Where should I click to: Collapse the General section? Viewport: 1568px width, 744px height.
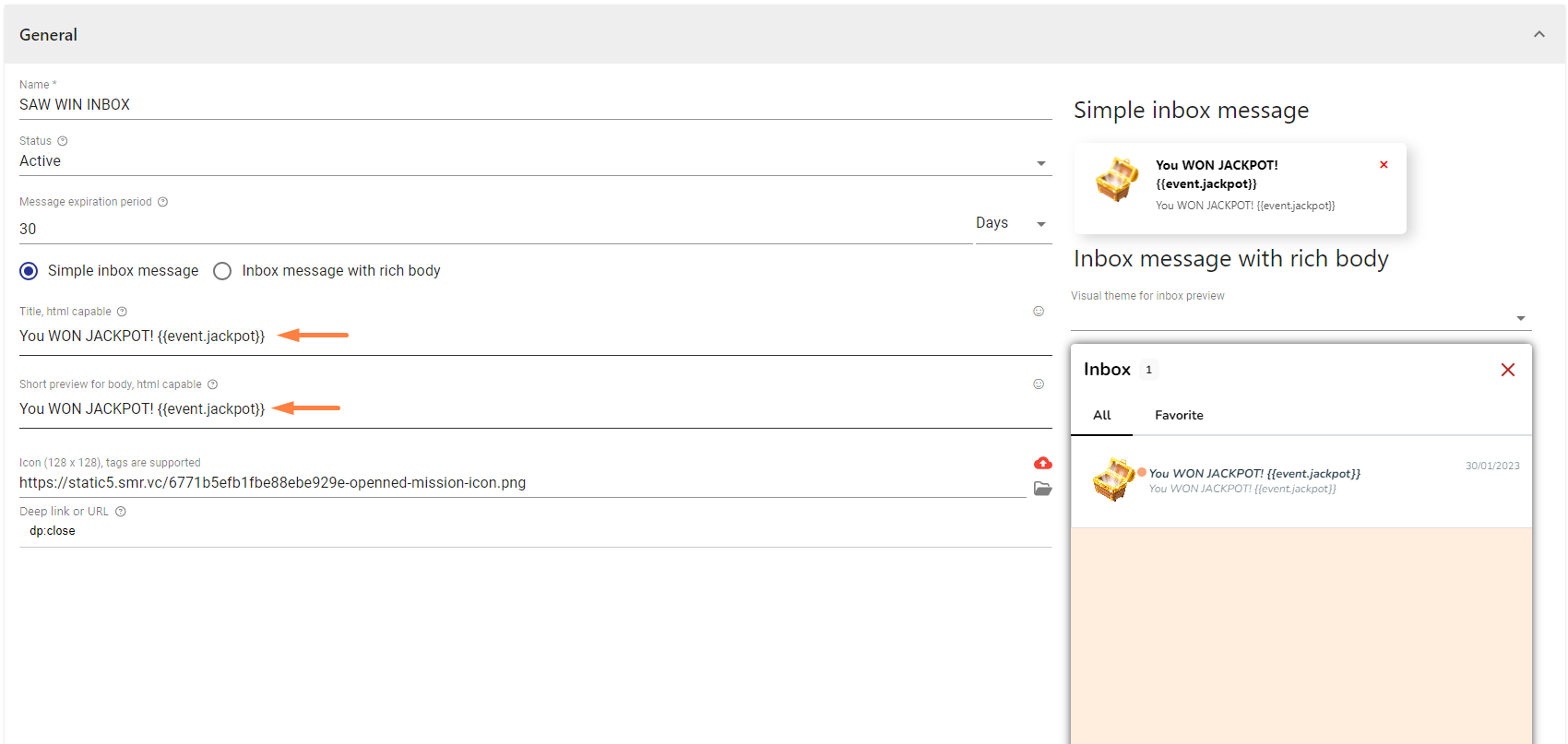pos(1538,35)
